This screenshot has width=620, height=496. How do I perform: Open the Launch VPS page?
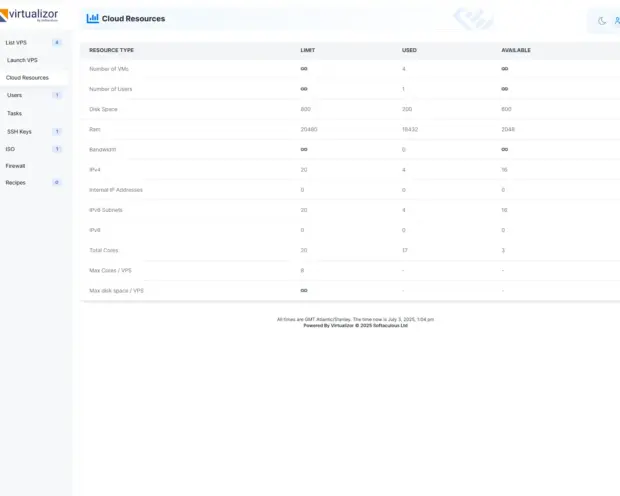coord(22,60)
